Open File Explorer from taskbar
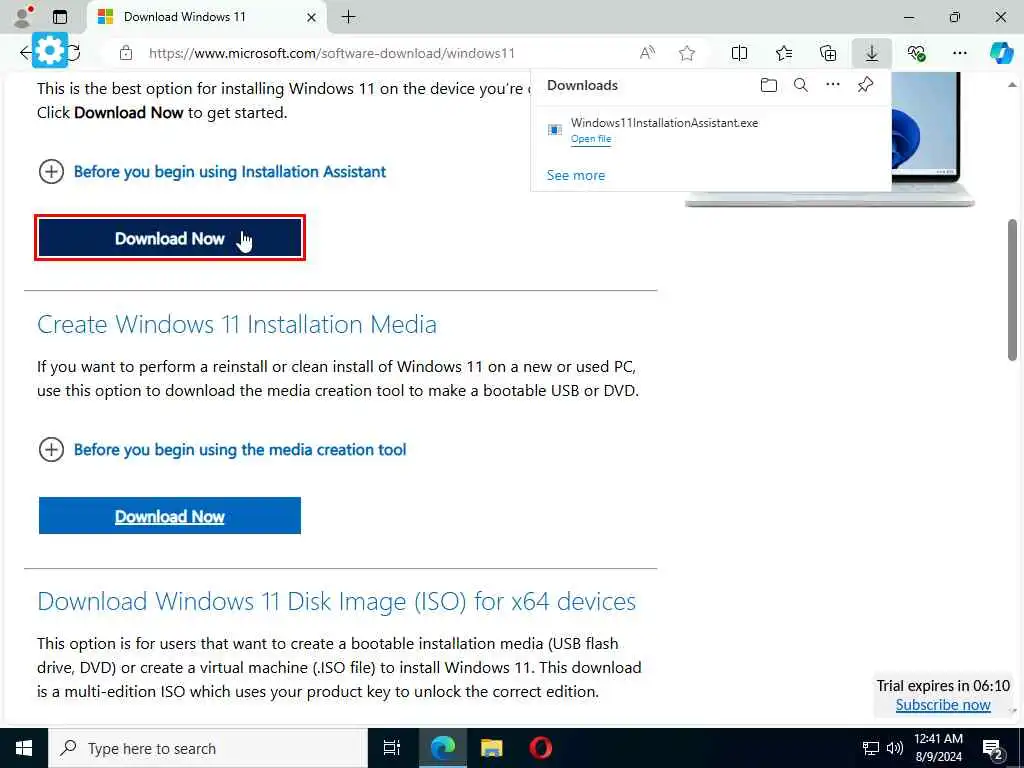Image resolution: width=1024 pixels, height=768 pixels. pos(492,748)
